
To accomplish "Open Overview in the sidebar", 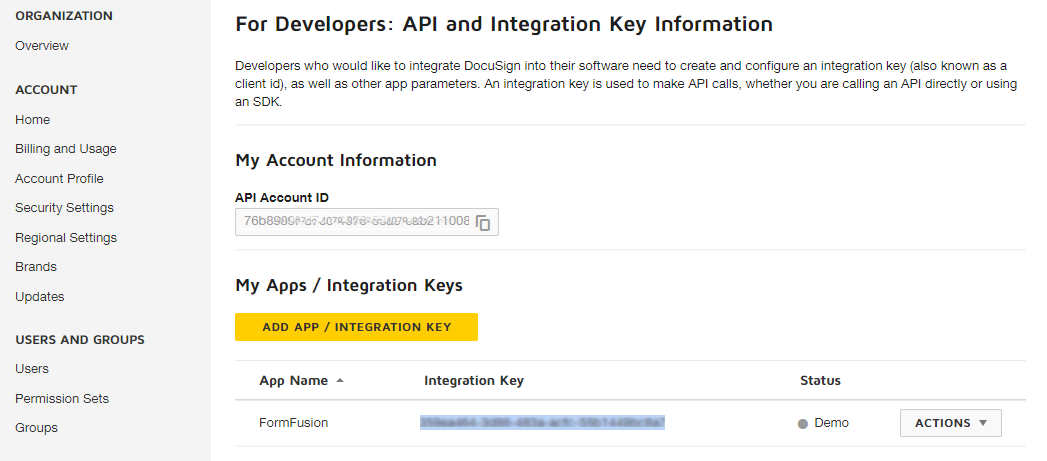I will tap(42, 46).
